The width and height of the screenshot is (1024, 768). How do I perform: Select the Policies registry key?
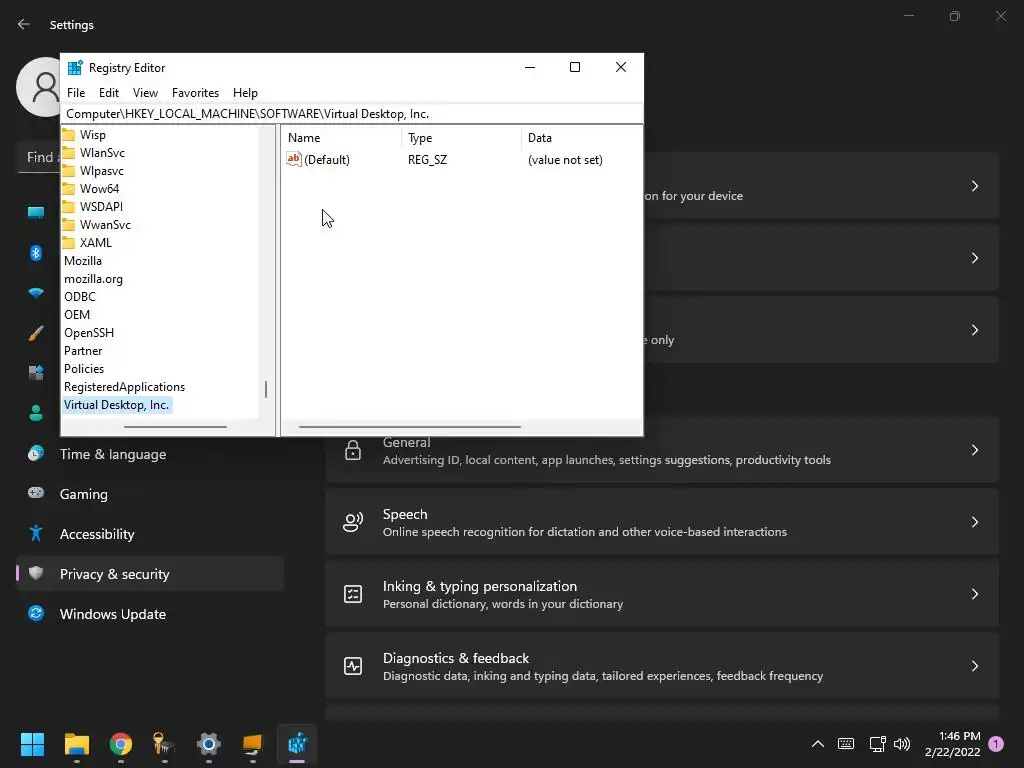[84, 369]
